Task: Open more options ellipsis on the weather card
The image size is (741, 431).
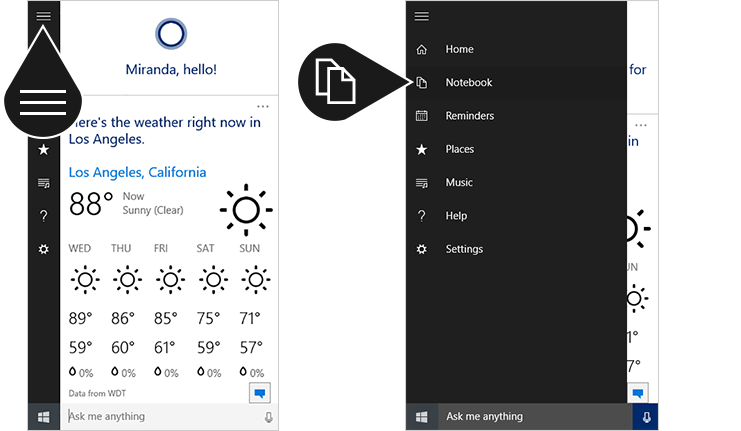Action: tap(263, 106)
